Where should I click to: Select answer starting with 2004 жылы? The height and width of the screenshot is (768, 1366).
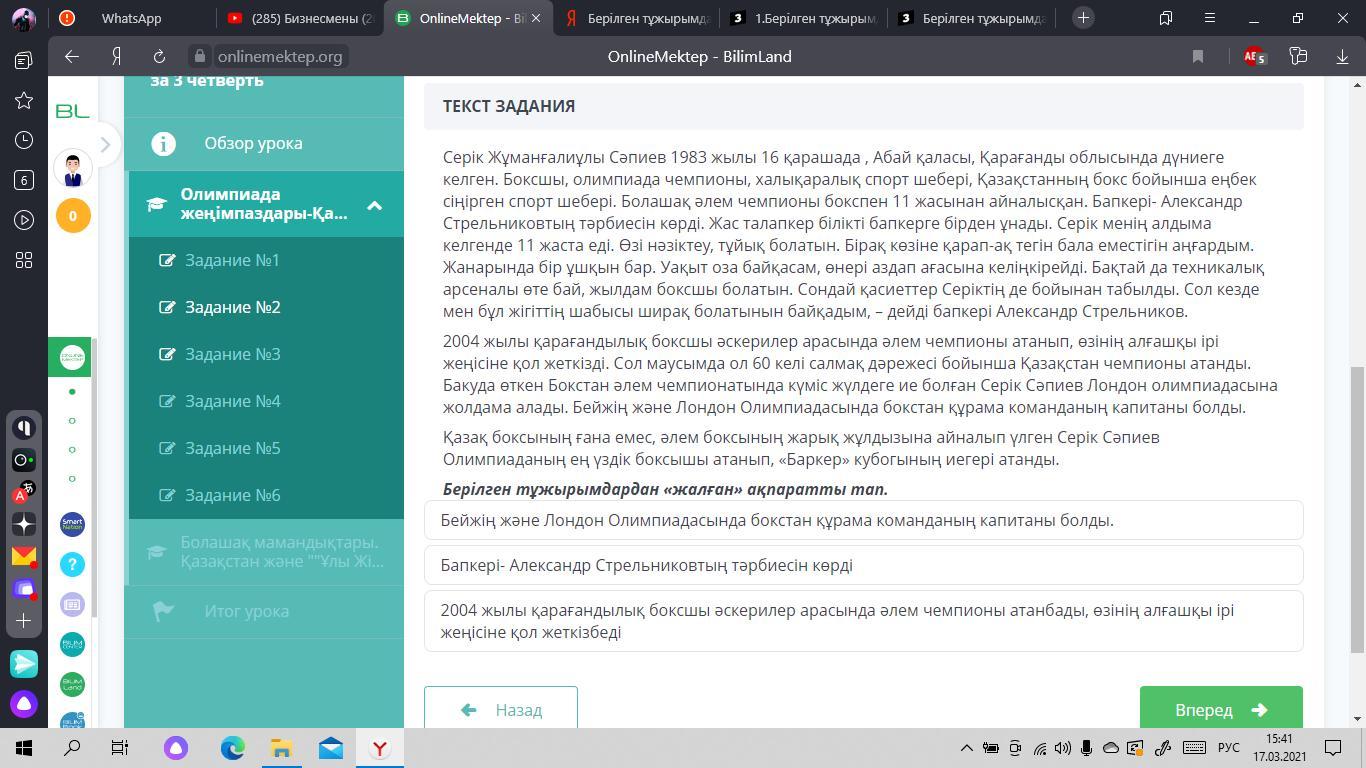pos(863,621)
